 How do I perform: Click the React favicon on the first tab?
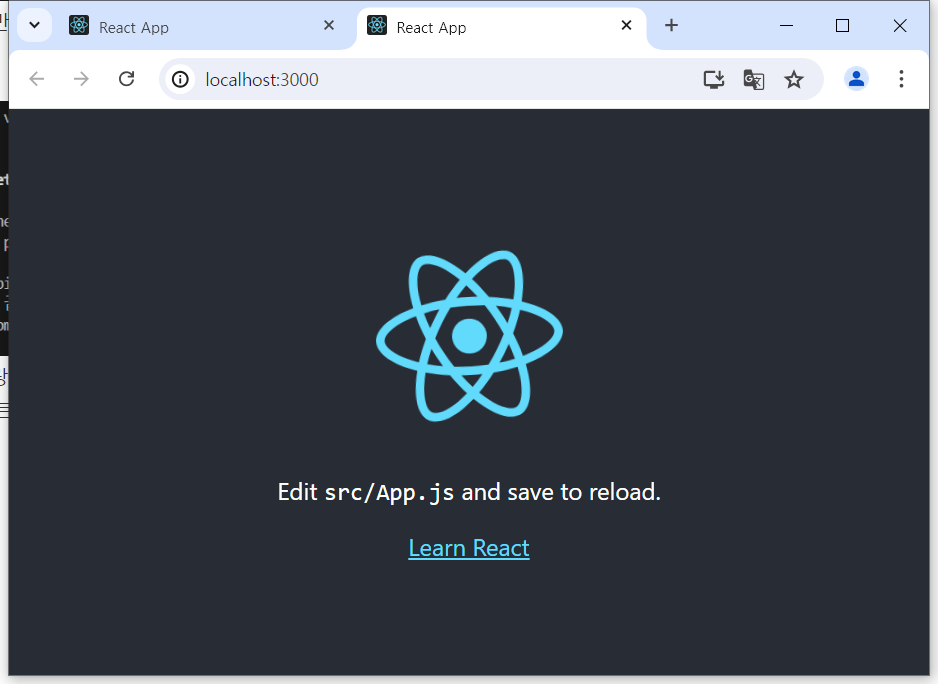79,25
